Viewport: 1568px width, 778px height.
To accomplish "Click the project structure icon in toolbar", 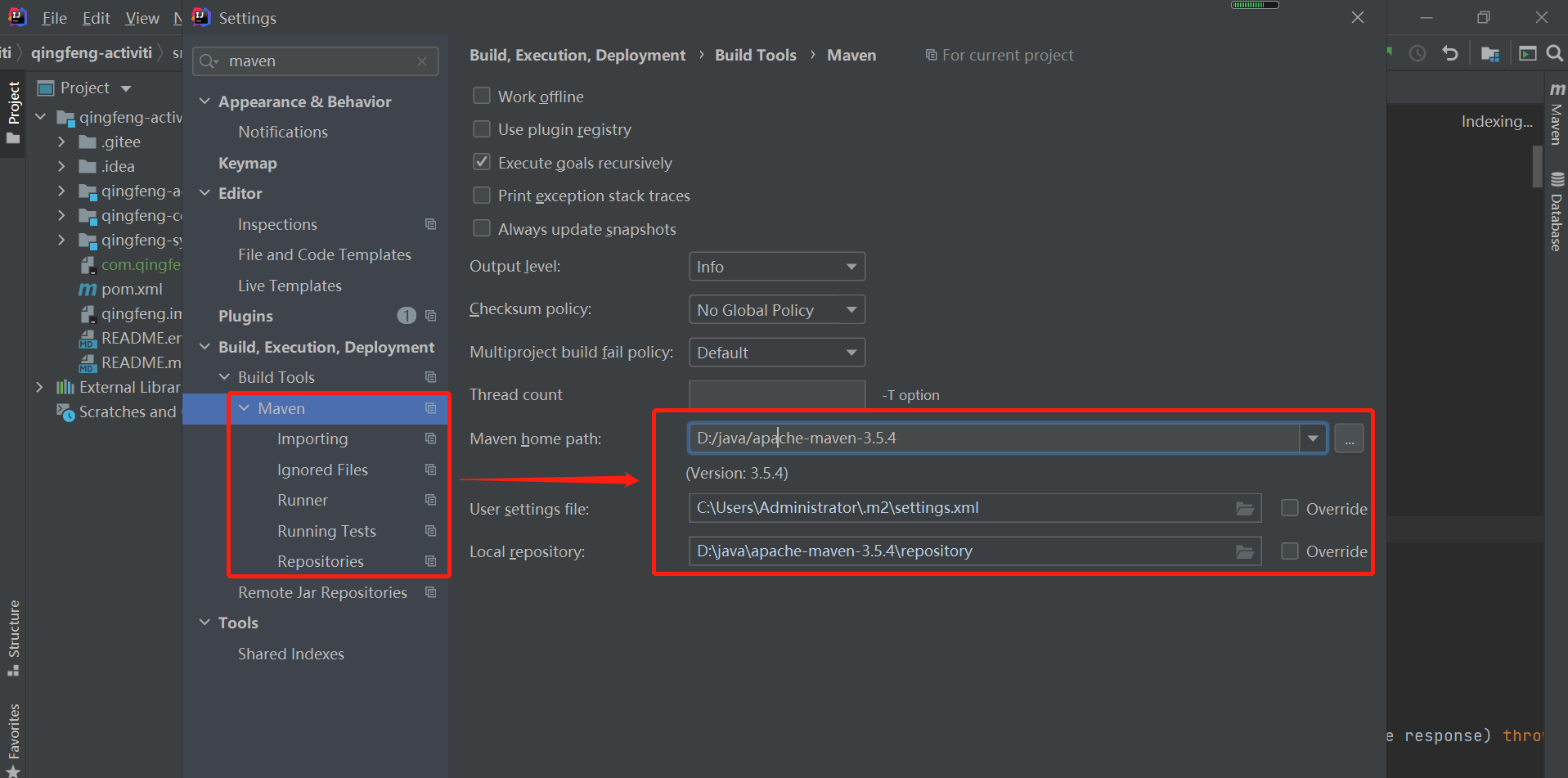I will click(x=1490, y=54).
